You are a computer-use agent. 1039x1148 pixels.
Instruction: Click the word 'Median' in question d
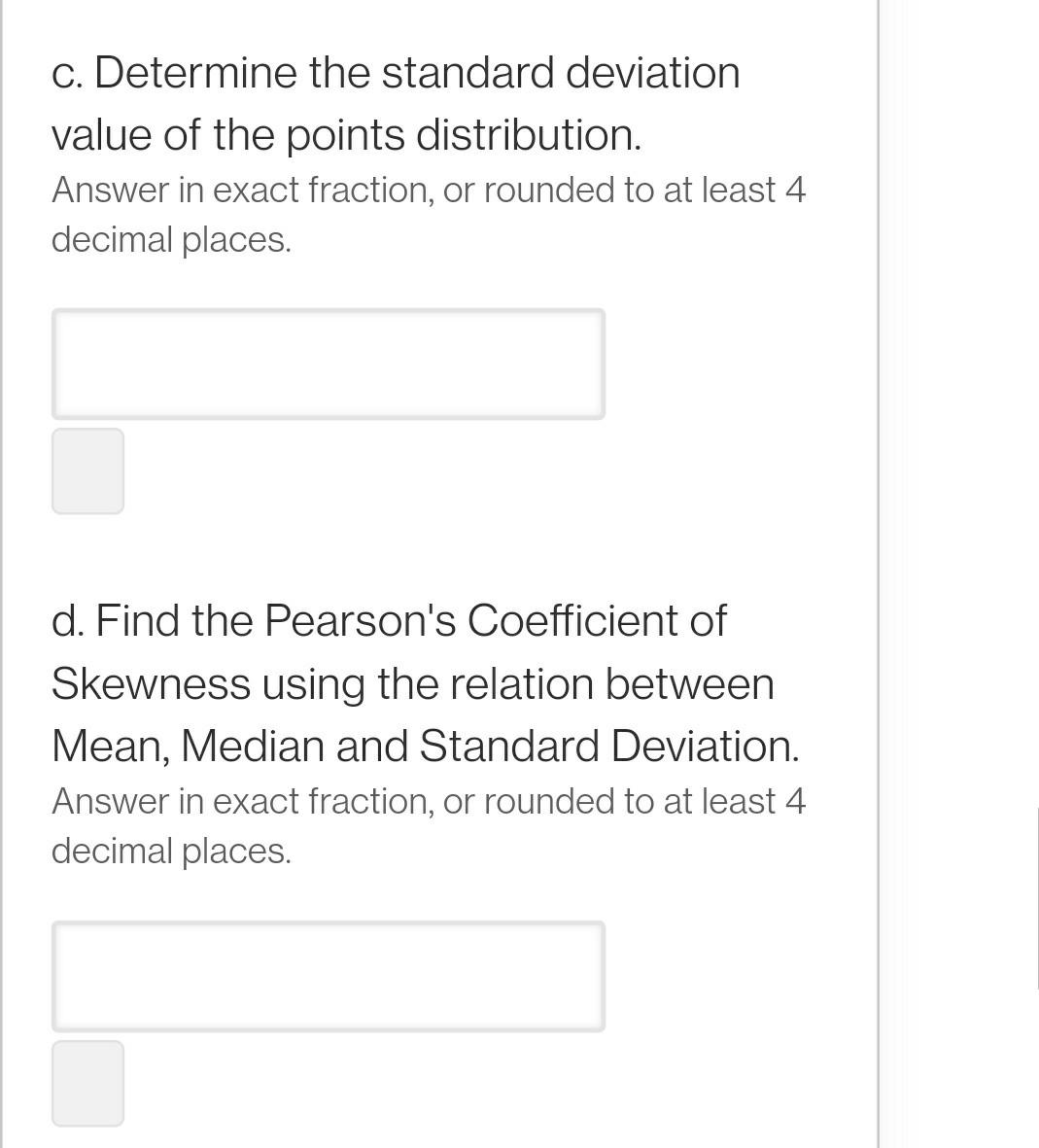tap(252, 746)
